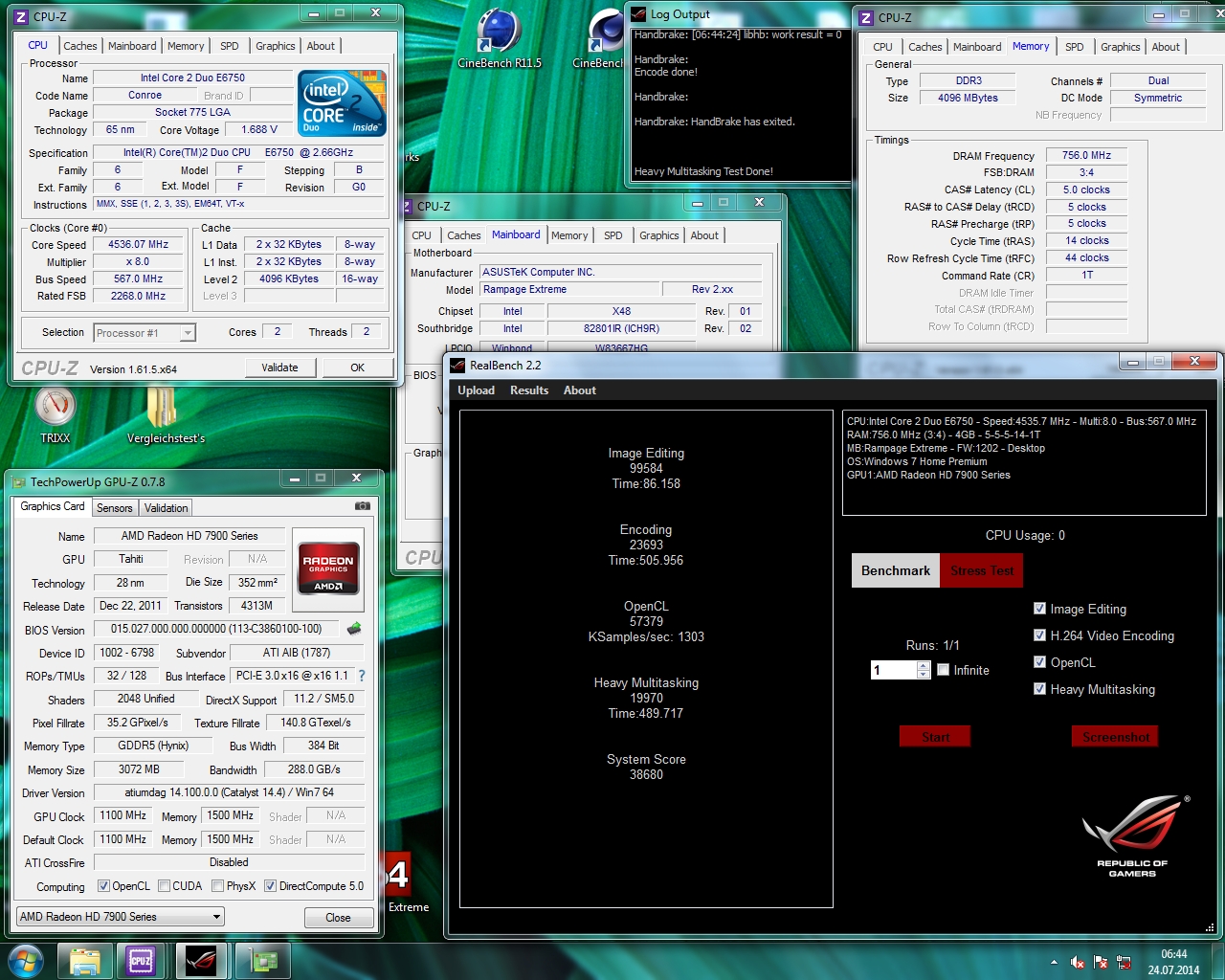Viewport: 1225px width, 980px height.
Task: Click the Radeon Graphics logo in GPU-Z
Action: [x=328, y=570]
